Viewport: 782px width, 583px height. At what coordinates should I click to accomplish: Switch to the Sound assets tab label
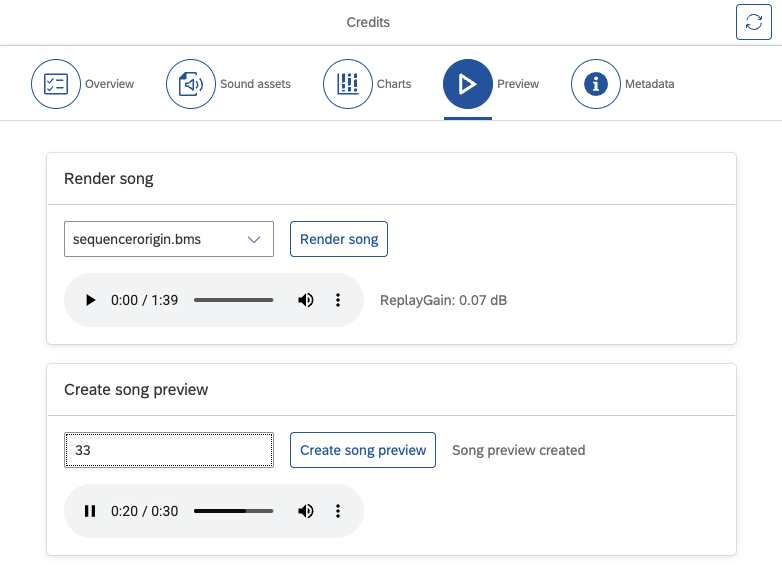click(255, 84)
